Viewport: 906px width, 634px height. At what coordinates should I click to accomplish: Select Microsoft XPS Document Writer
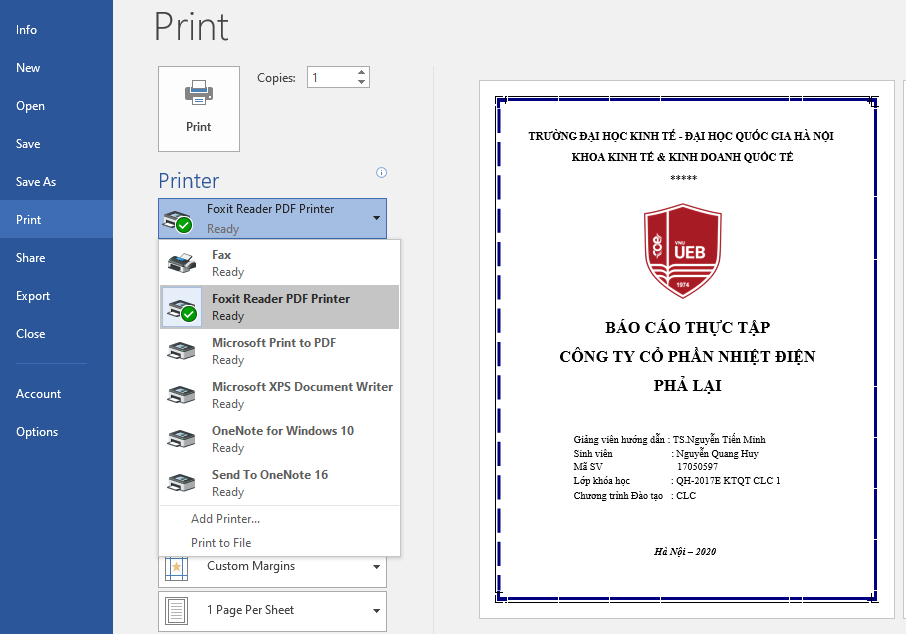pos(280,395)
